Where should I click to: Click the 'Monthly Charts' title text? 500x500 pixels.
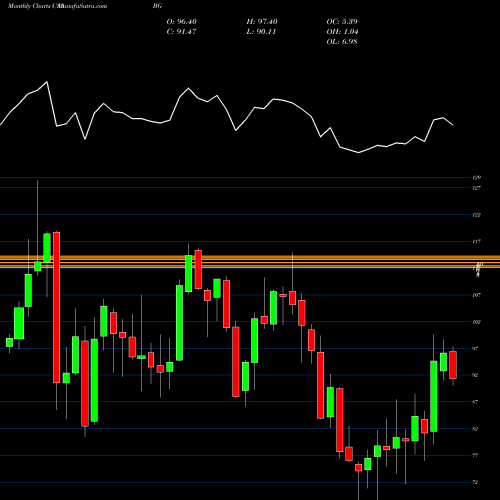[x=29, y=6]
